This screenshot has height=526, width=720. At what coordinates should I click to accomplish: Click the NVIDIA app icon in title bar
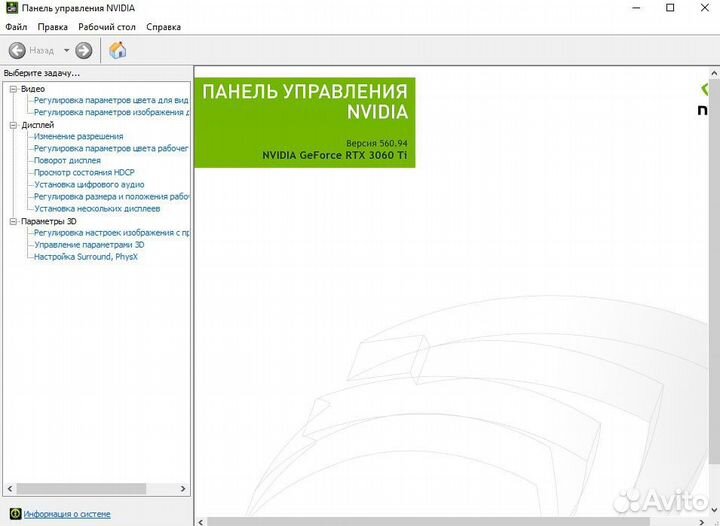pyautogui.click(x=10, y=8)
